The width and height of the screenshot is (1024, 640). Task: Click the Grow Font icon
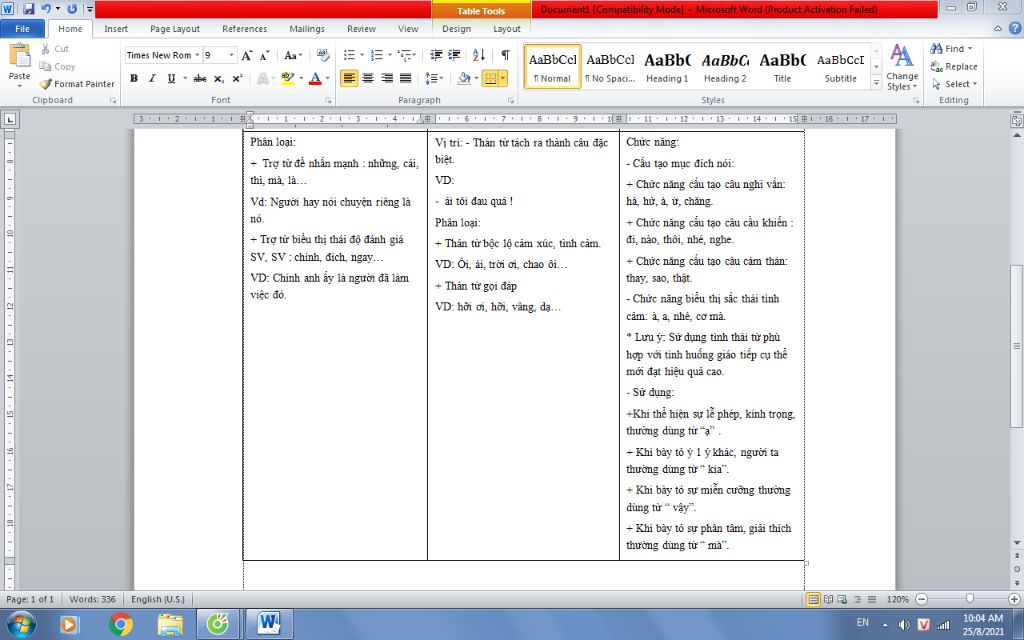247,56
